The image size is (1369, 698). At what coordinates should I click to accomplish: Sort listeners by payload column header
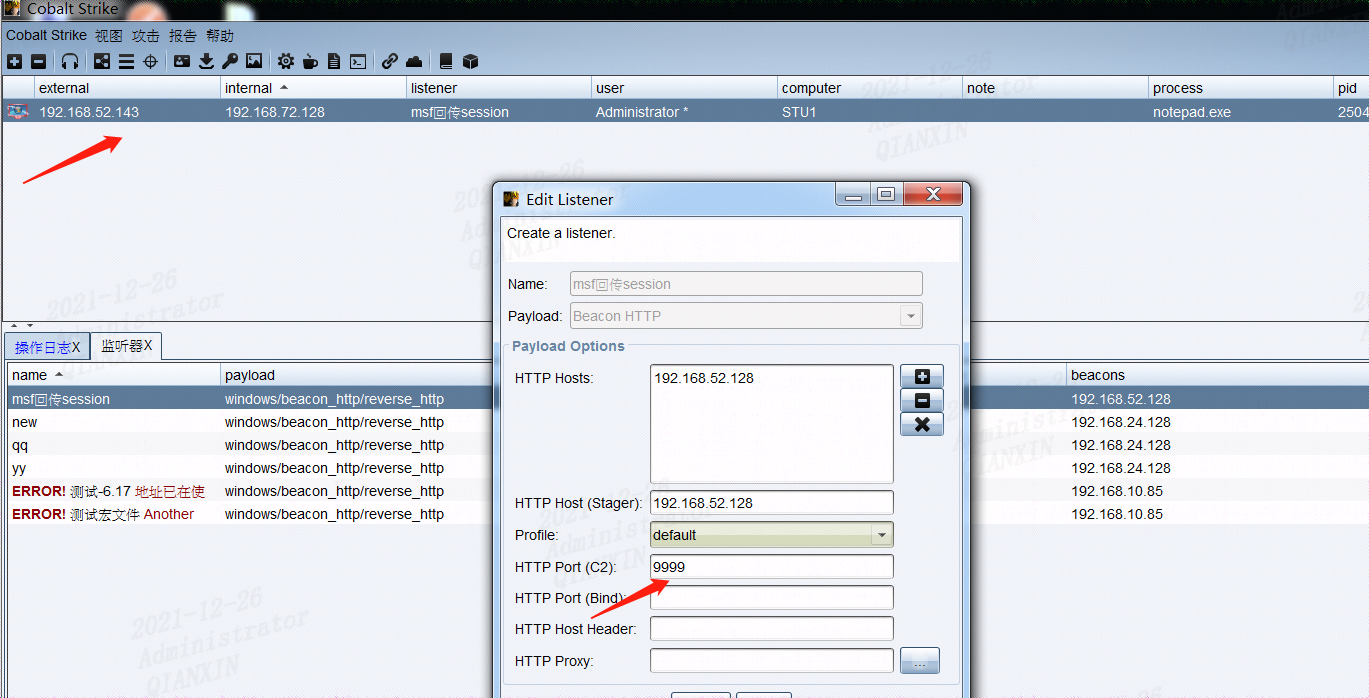tap(357, 375)
